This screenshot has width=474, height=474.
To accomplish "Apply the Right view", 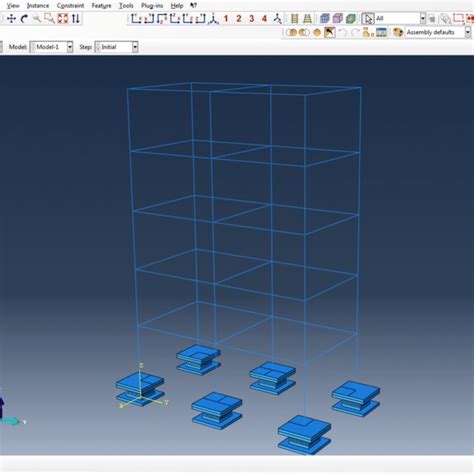I will [x=200, y=19].
